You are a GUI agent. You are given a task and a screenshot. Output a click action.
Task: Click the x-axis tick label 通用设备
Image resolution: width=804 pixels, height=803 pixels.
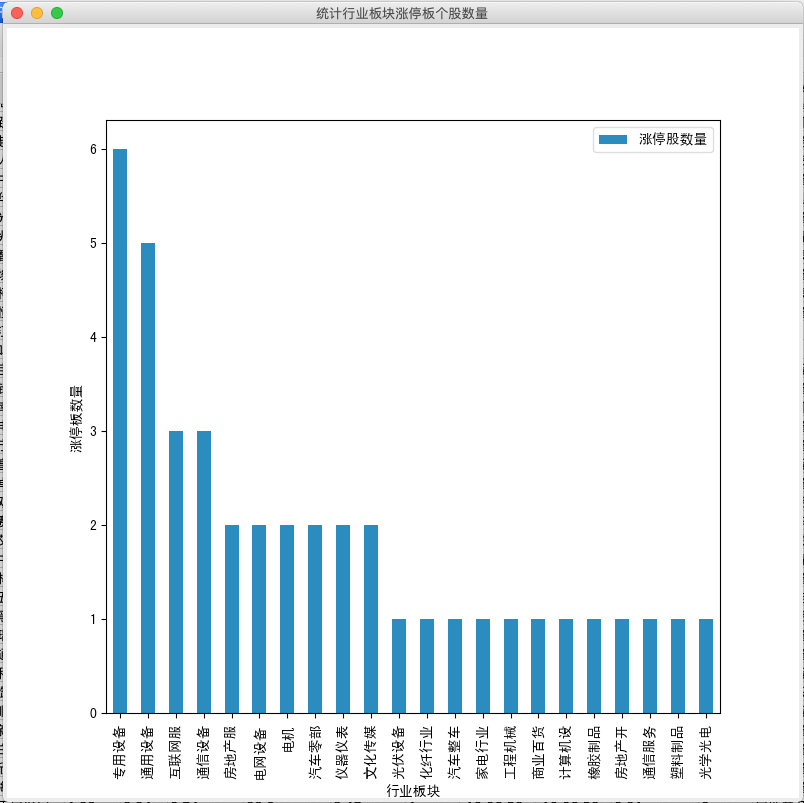147,752
